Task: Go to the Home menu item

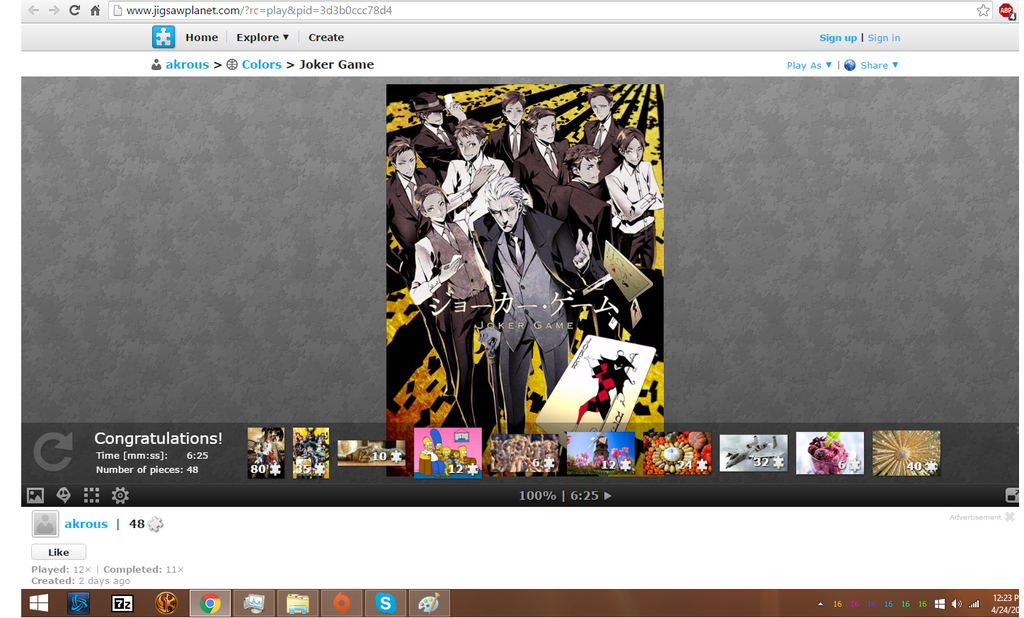Action: (202, 37)
